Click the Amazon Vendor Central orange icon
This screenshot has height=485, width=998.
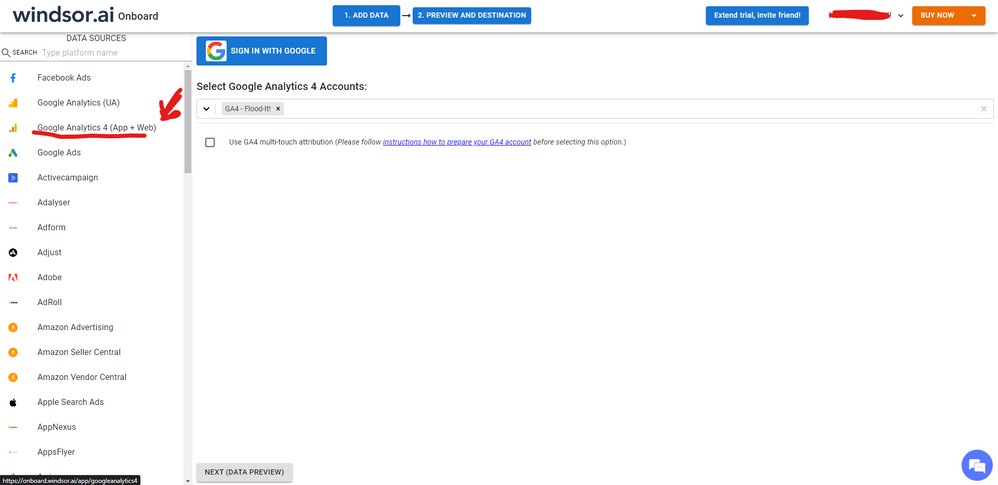tap(13, 377)
